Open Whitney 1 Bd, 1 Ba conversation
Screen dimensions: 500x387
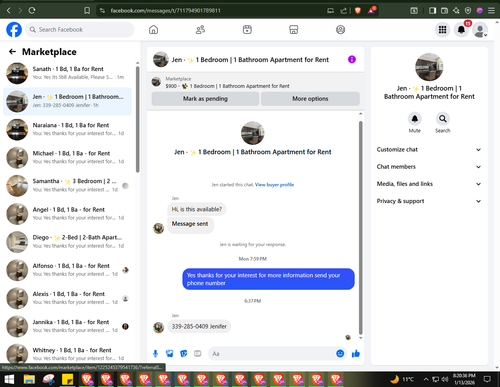[67, 354]
